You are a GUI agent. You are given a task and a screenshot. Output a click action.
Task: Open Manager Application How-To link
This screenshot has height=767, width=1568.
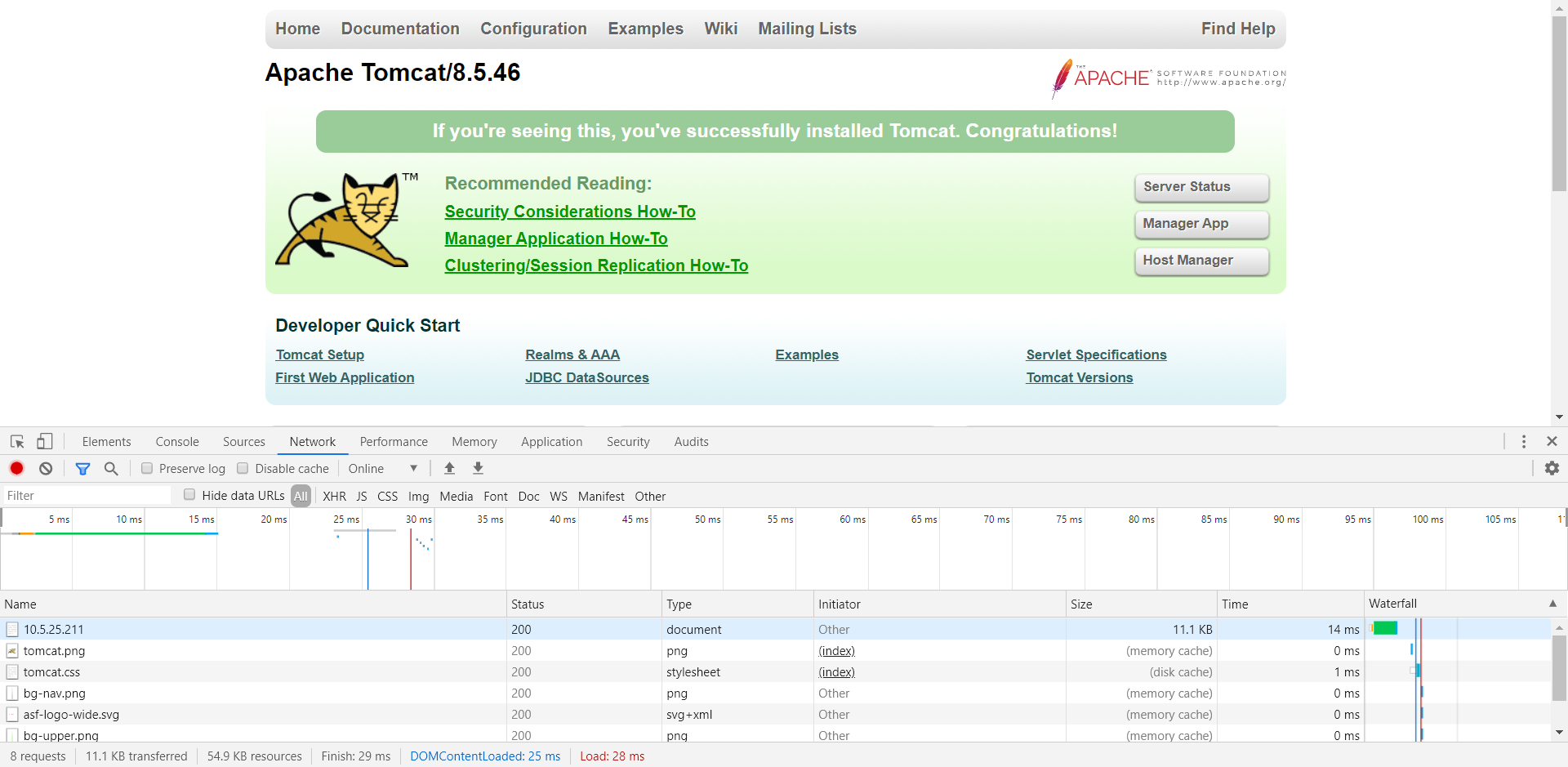[556, 239]
